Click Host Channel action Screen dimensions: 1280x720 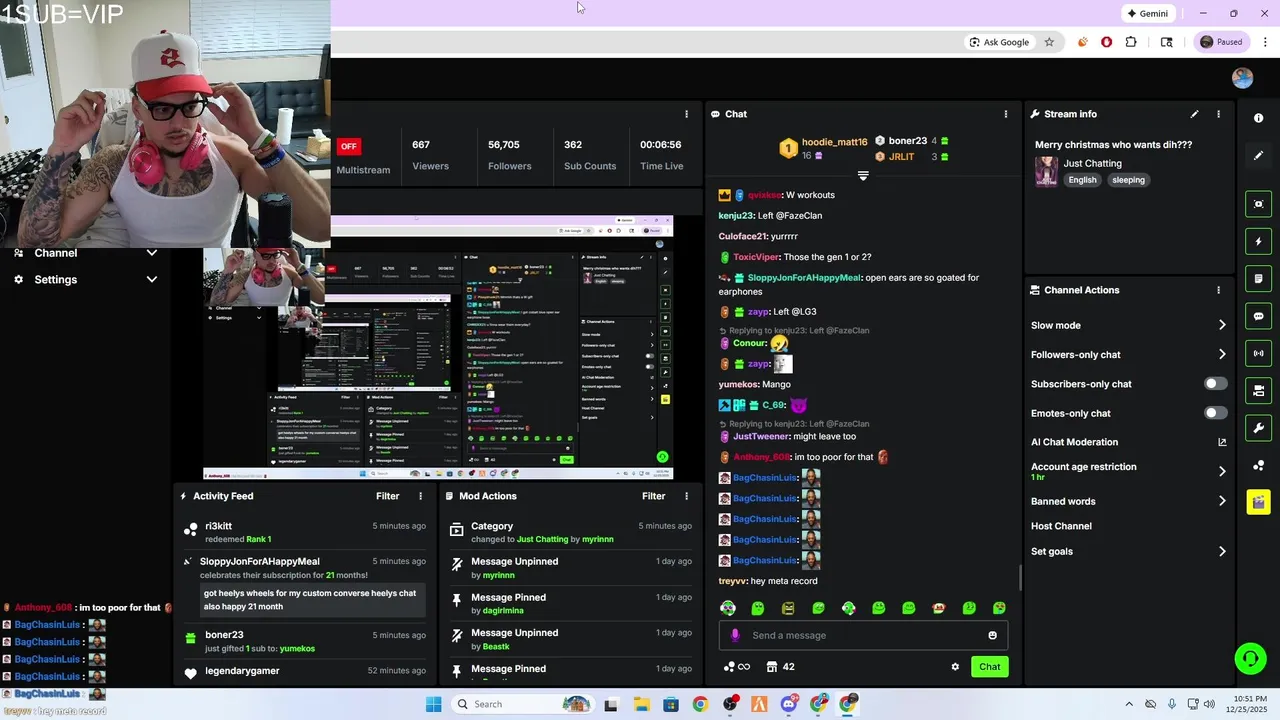tap(1061, 526)
